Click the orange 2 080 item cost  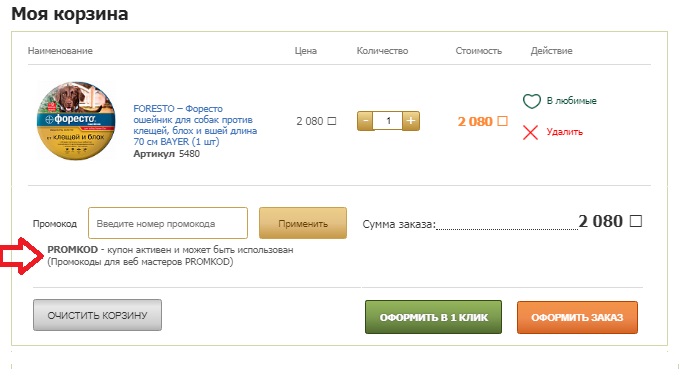pos(482,121)
